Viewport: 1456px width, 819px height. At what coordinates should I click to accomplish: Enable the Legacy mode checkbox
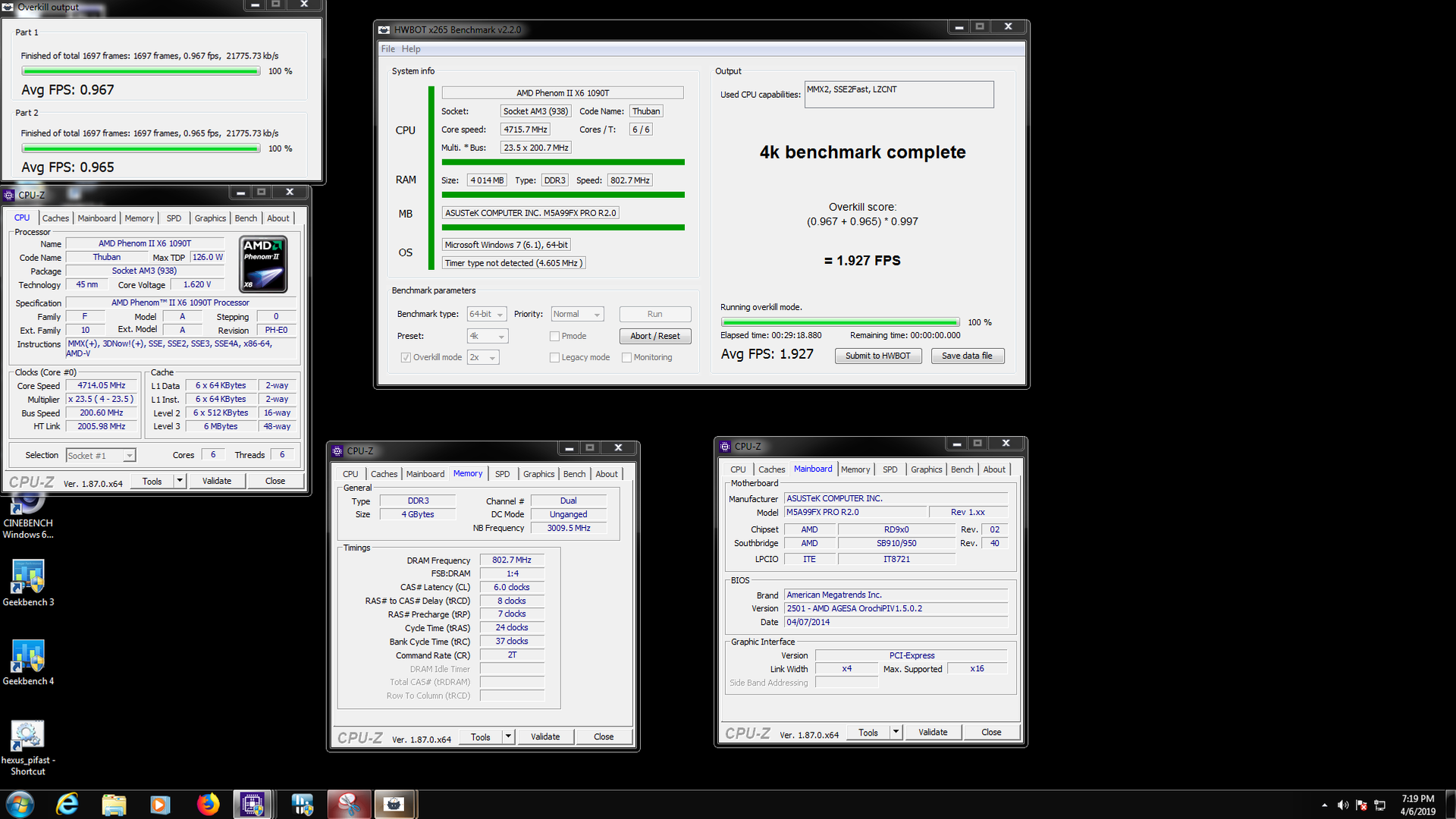pos(554,357)
